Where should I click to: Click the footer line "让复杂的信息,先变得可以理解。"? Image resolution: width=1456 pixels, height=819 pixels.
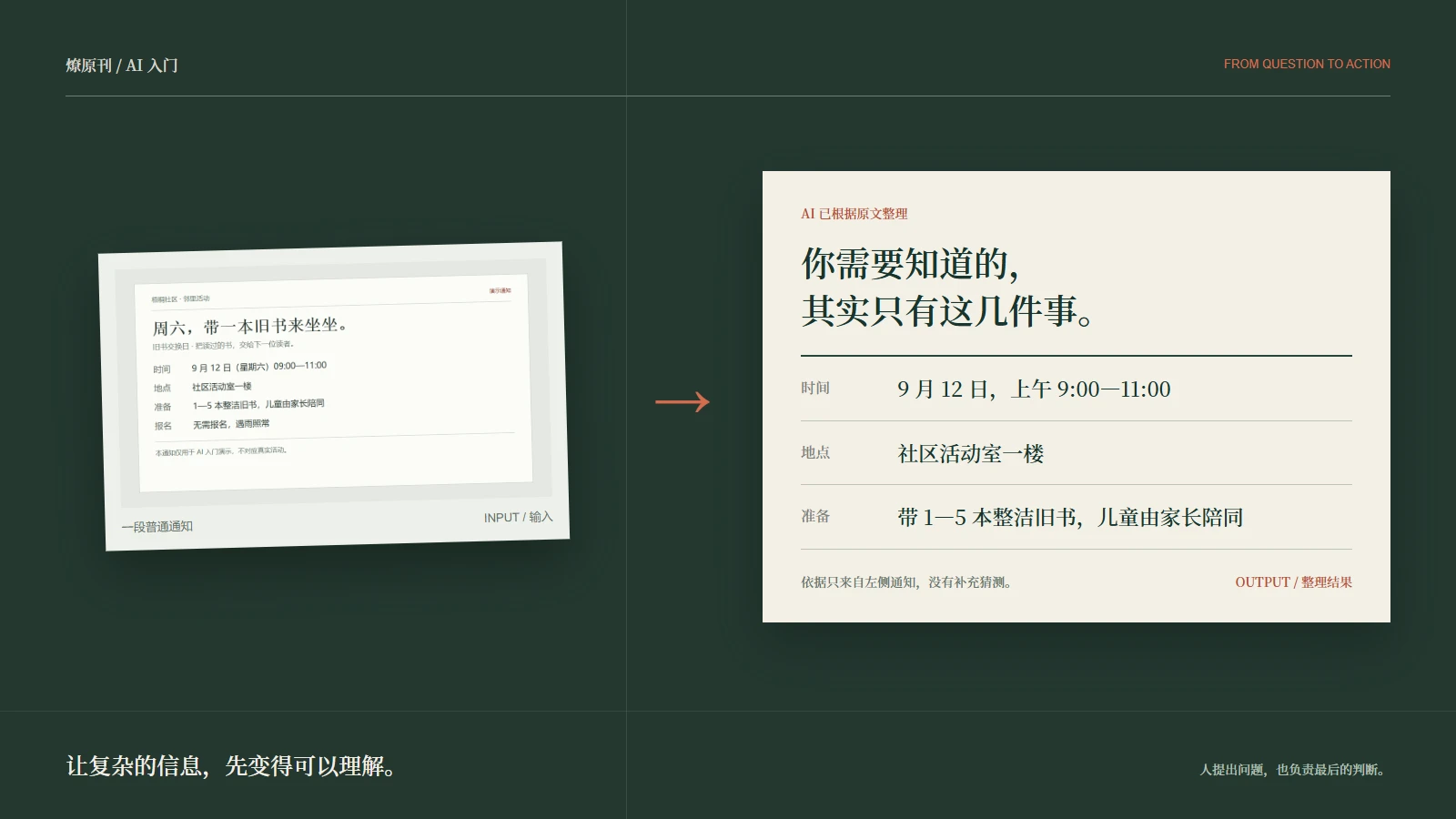[x=232, y=766]
